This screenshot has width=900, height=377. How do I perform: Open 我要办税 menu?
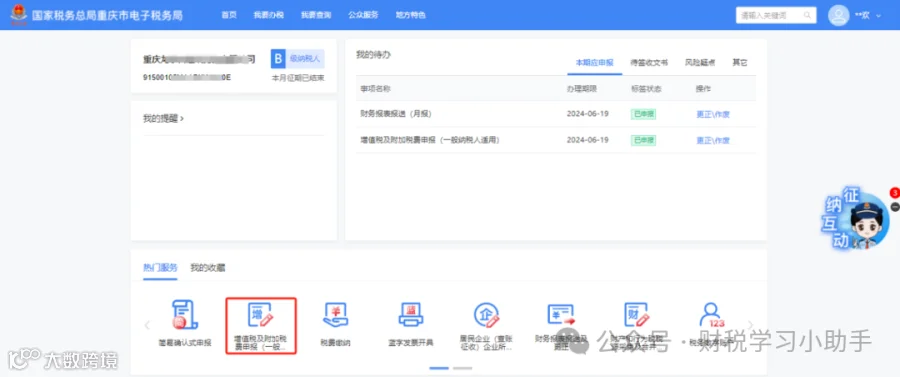pyautogui.click(x=269, y=15)
